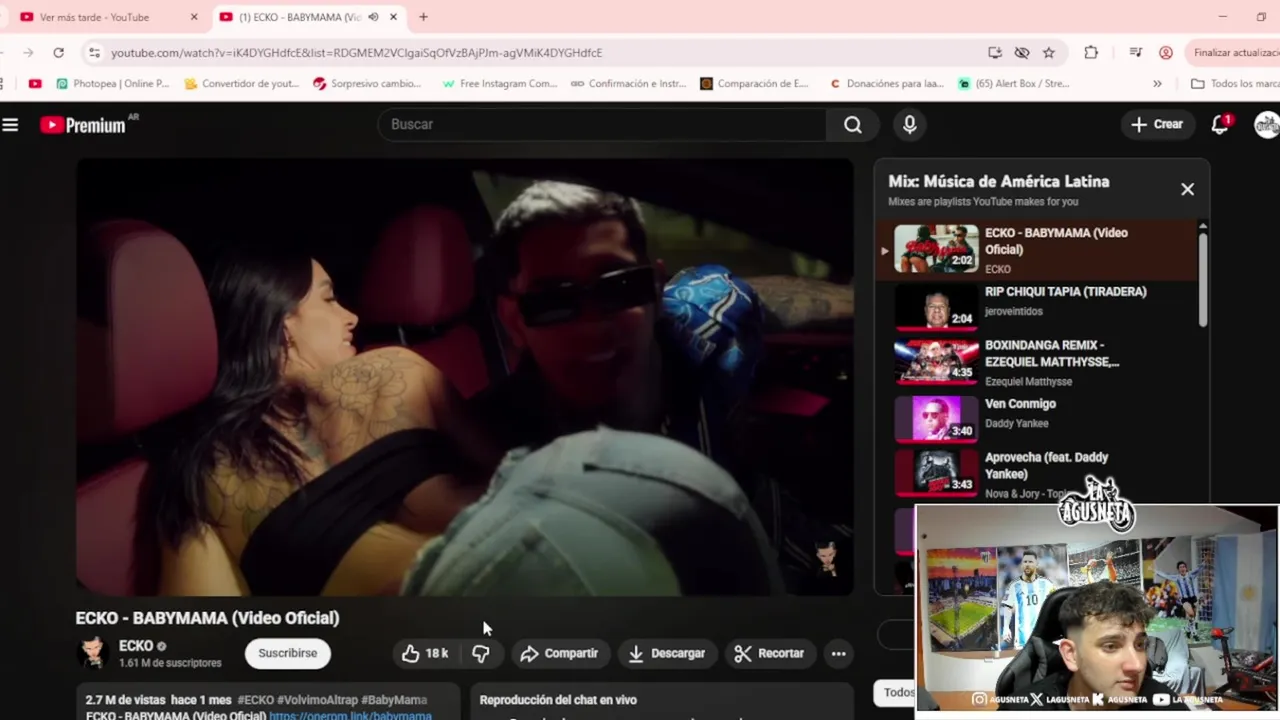Screen dimensions: 1280x720
Task: Open the browser extensions puzzle icon
Action: coord(1091,53)
